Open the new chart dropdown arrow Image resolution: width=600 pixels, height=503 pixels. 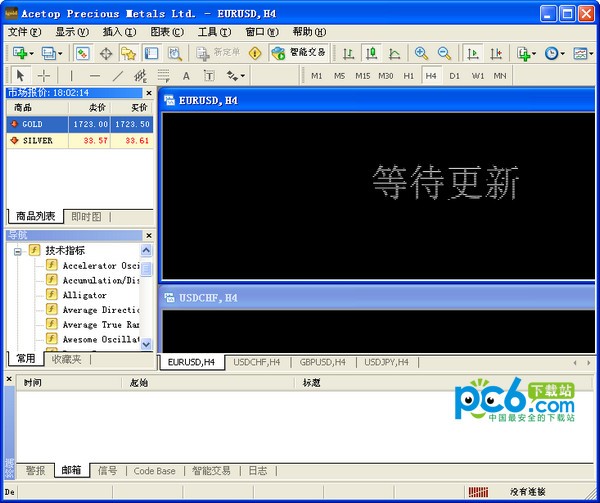[32, 53]
